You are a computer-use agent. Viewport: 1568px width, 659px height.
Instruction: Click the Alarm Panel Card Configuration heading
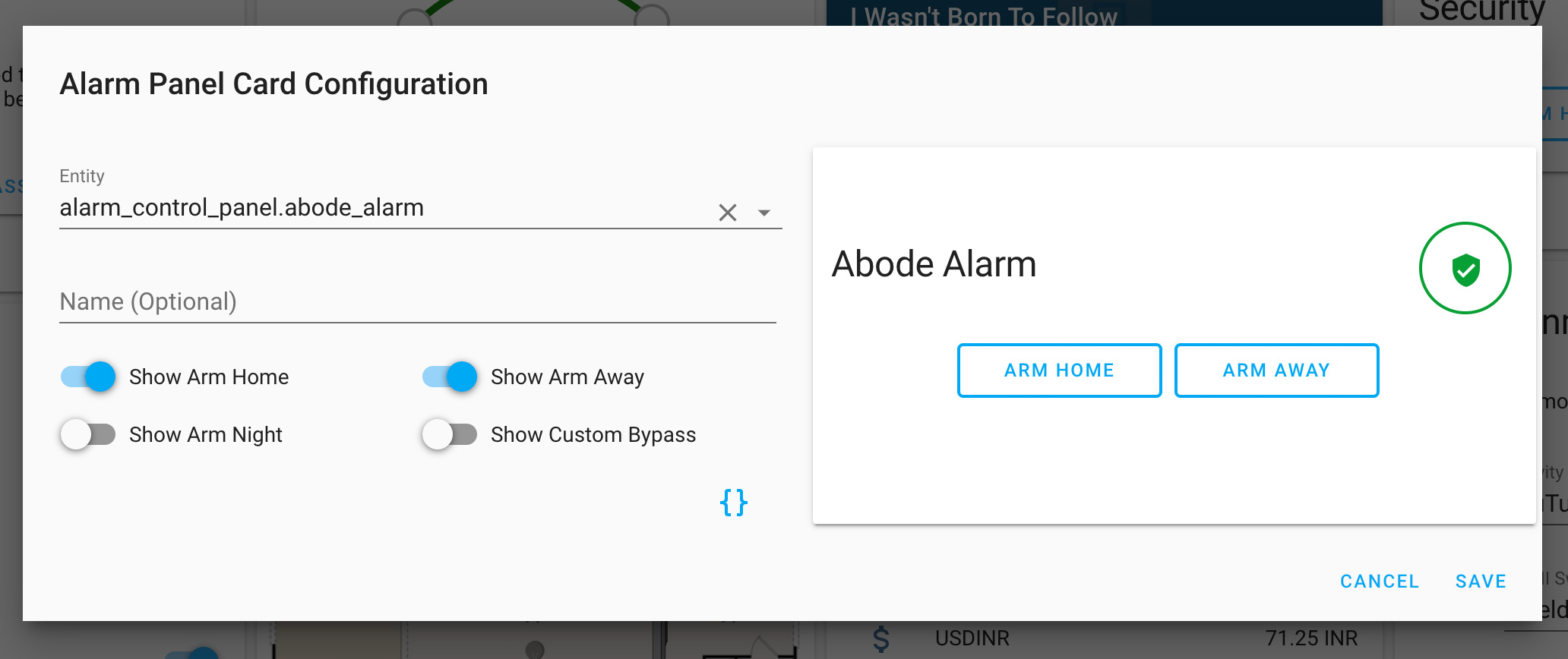point(273,84)
